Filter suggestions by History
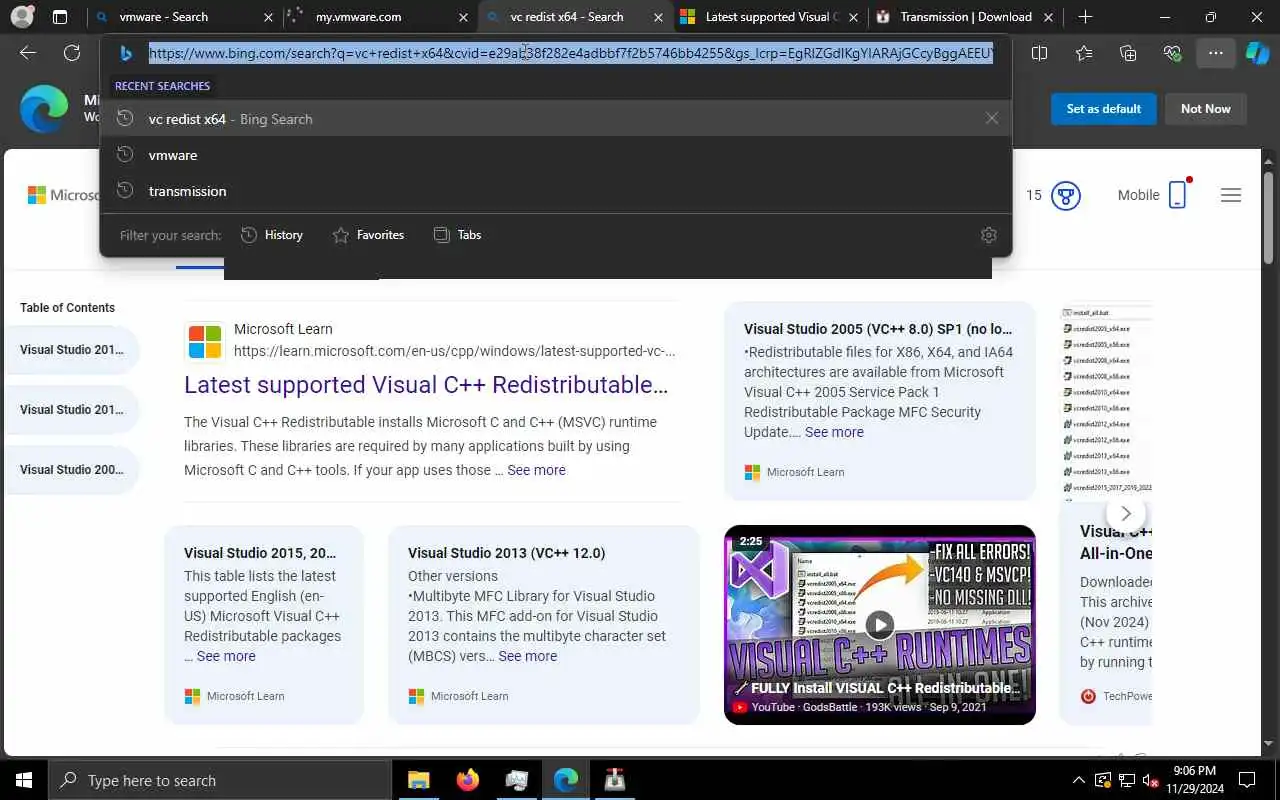 point(272,235)
